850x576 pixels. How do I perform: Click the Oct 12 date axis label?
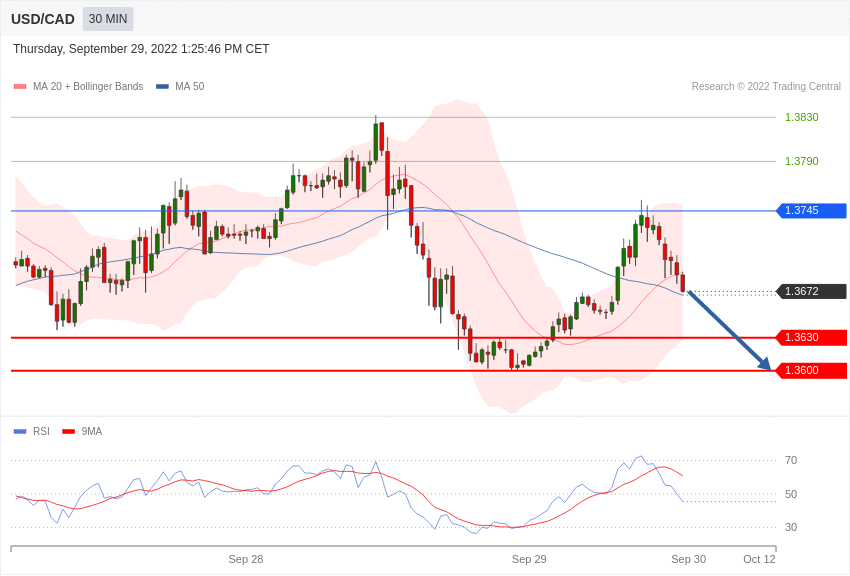(x=759, y=559)
